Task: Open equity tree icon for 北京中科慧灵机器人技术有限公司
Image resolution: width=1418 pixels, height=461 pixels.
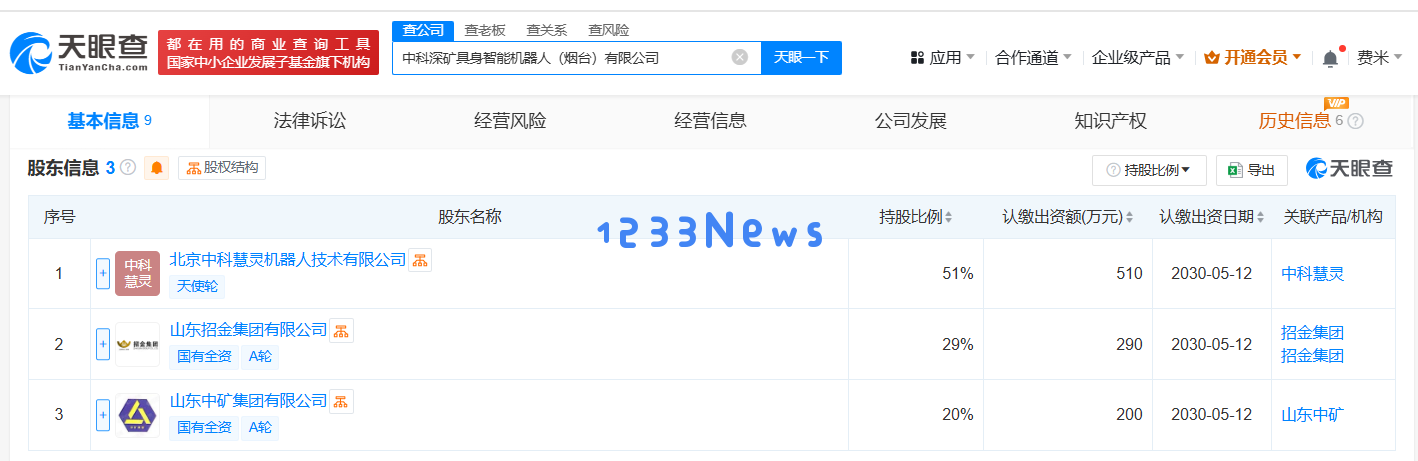Action: (x=420, y=260)
